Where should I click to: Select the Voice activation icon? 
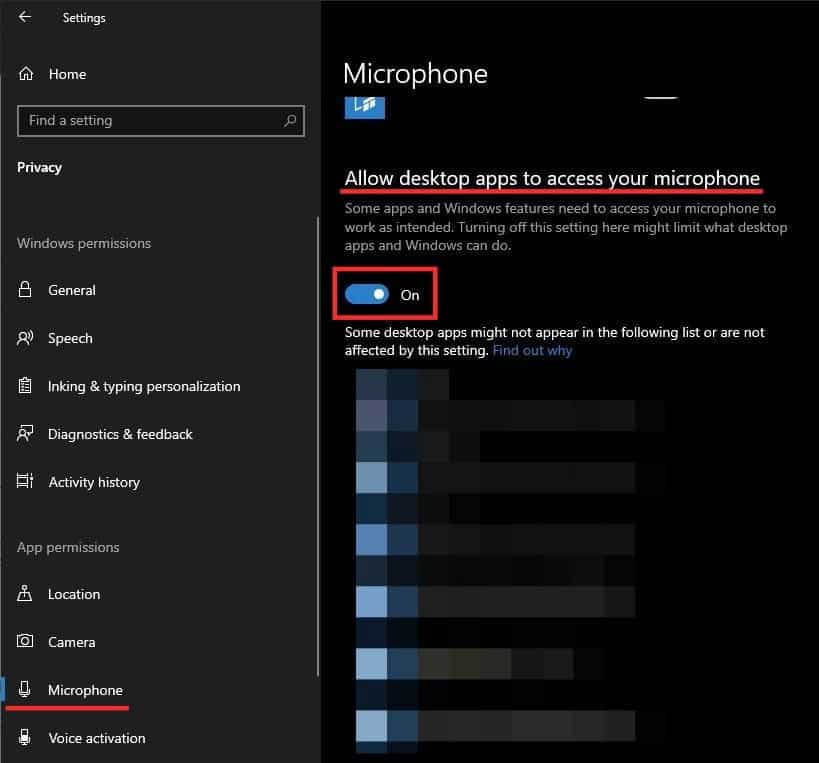(x=27, y=738)
